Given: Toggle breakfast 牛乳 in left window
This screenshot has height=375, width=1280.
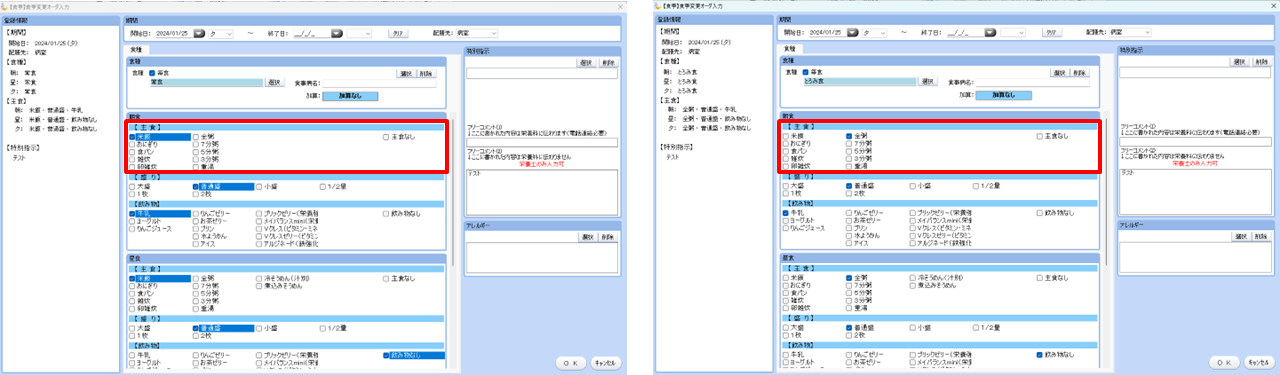Looking at the screenshot, I should pyautogui.click(x=132, y=213).
